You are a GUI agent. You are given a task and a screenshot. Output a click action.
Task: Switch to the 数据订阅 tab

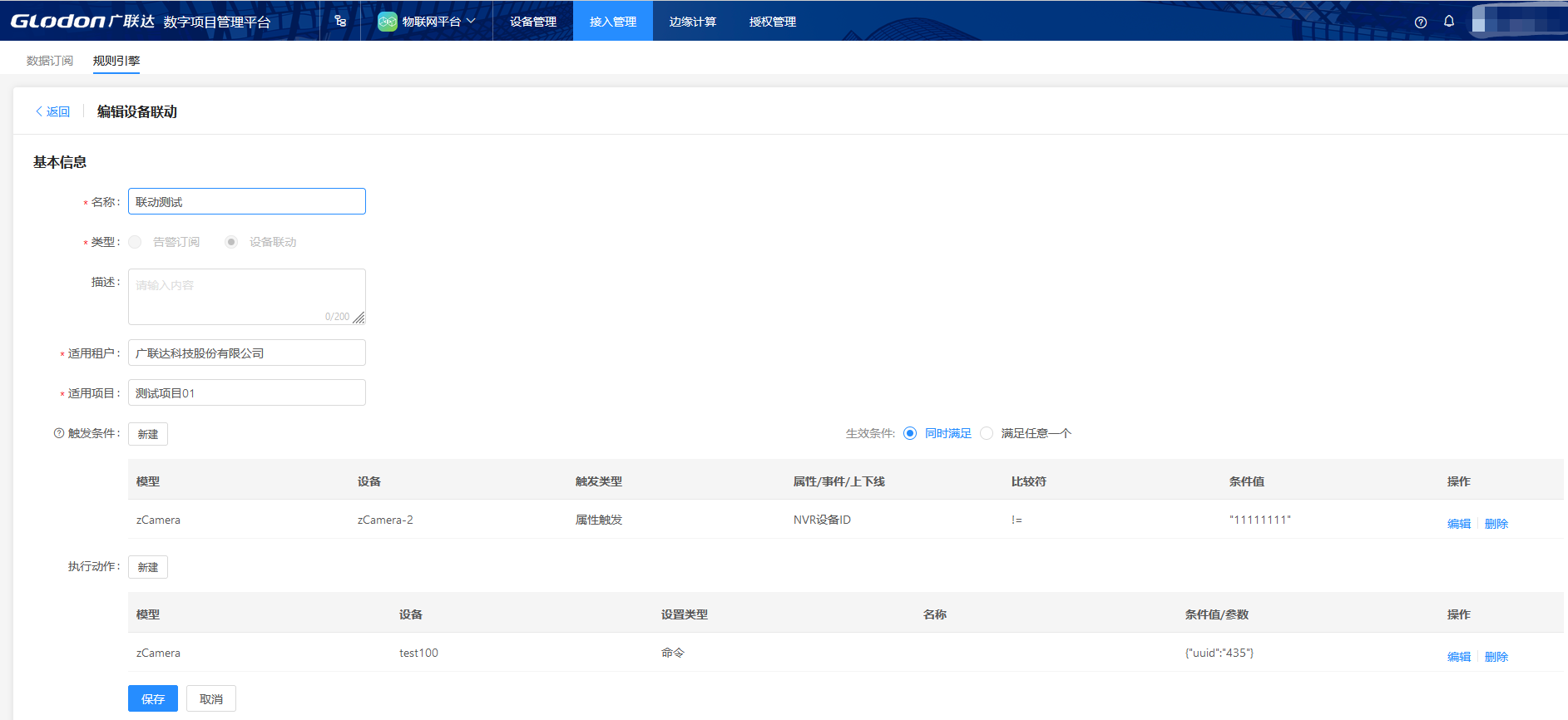[50, 61]
